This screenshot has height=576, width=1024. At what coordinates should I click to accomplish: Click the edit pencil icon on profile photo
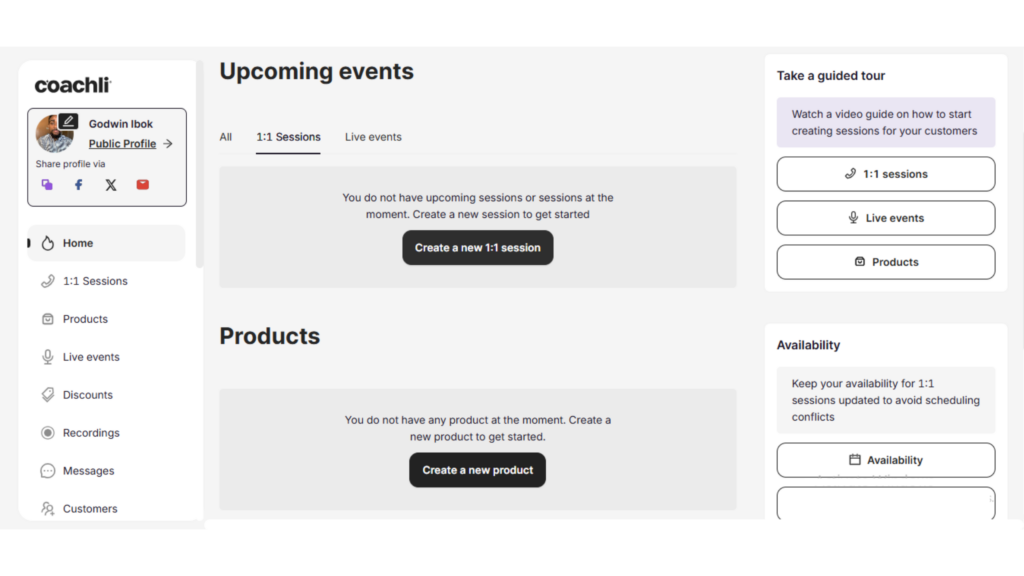[x=68, y=121]
